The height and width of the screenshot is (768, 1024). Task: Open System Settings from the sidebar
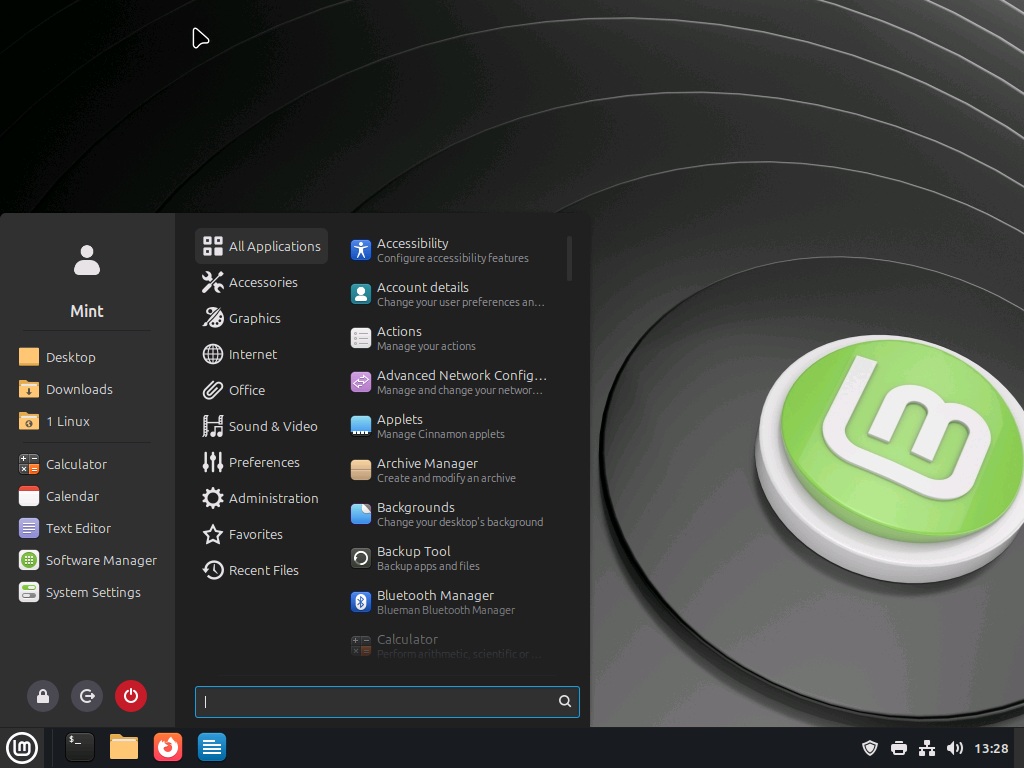87,592
